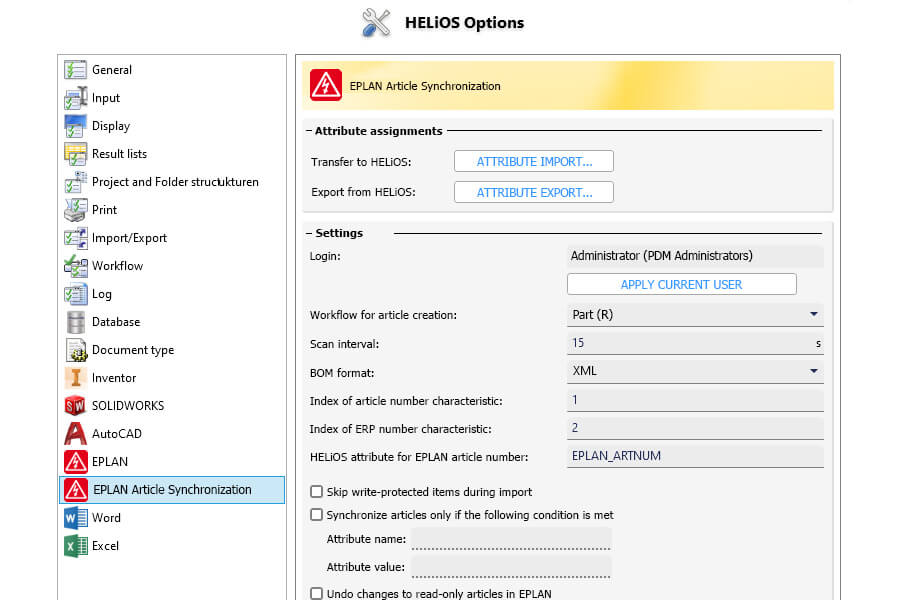Screen dimensions: 900x600
Task: Select Result lists in the sidebar
Action: click(119, 154)
